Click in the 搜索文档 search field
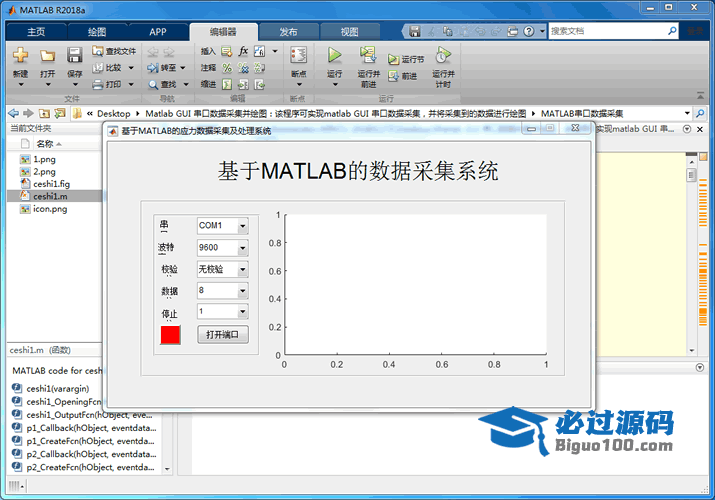715x500 pixels. 607,31
